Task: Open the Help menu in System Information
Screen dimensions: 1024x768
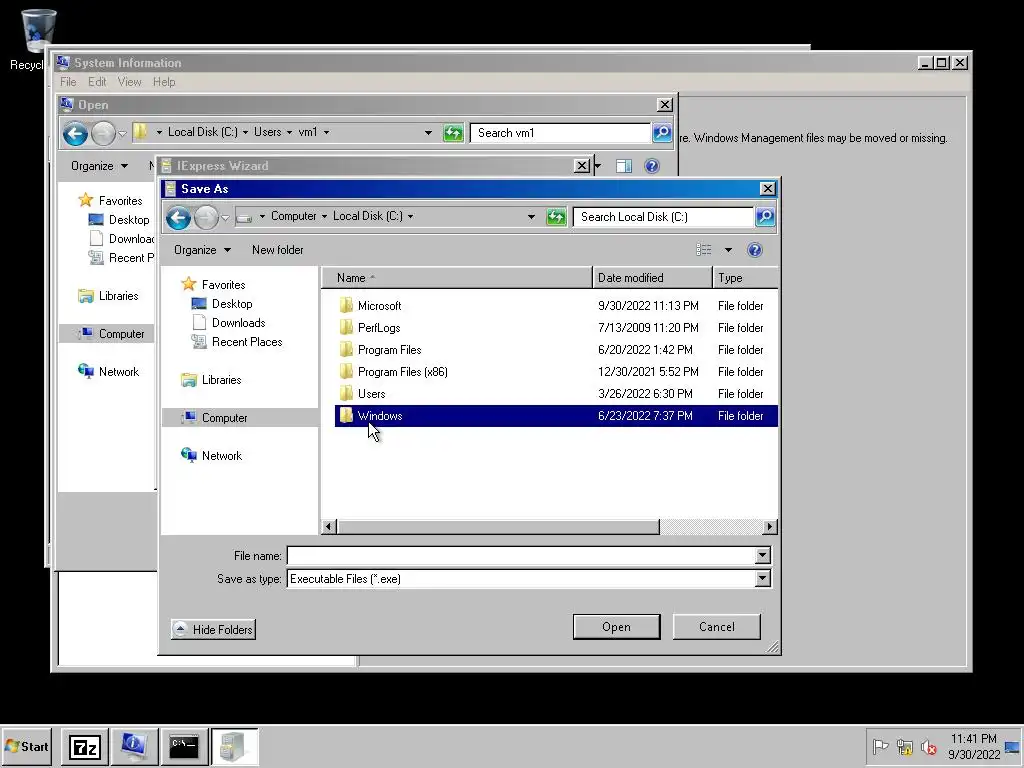Action: (164, 82)
